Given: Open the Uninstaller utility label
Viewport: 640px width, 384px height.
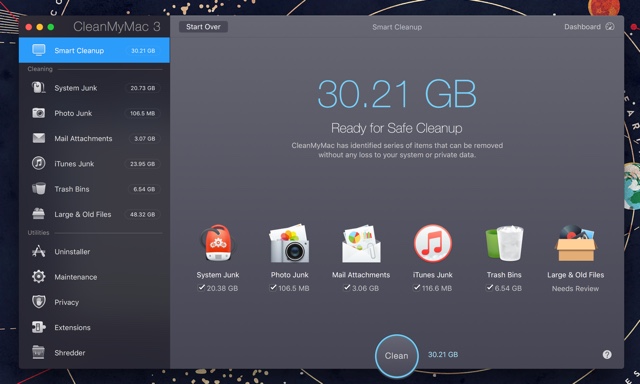Looking at the screenshot, I should 72,252.
